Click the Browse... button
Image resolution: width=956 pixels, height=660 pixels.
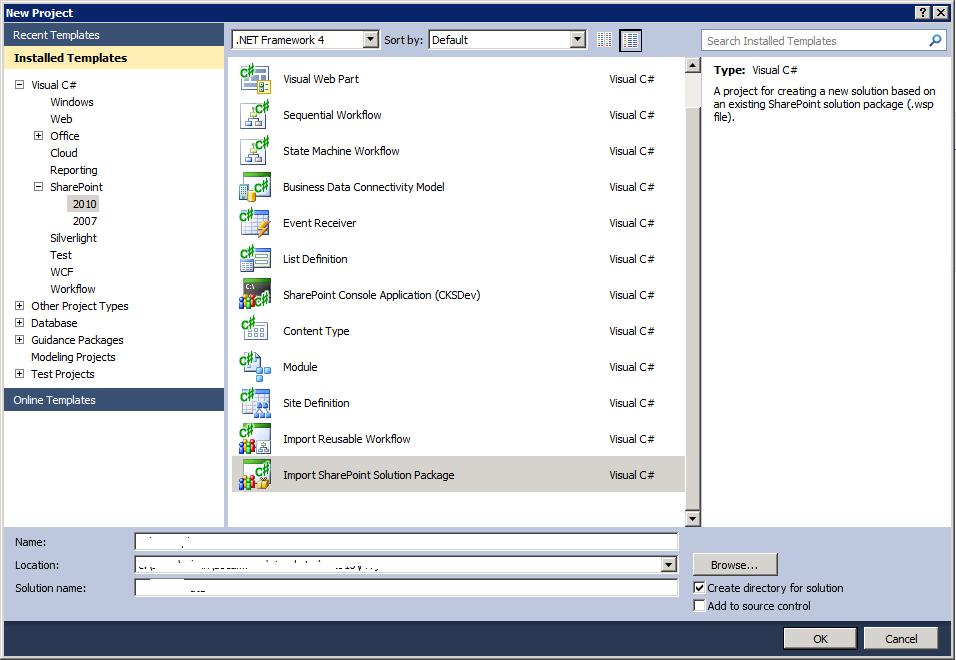(735, 565)
